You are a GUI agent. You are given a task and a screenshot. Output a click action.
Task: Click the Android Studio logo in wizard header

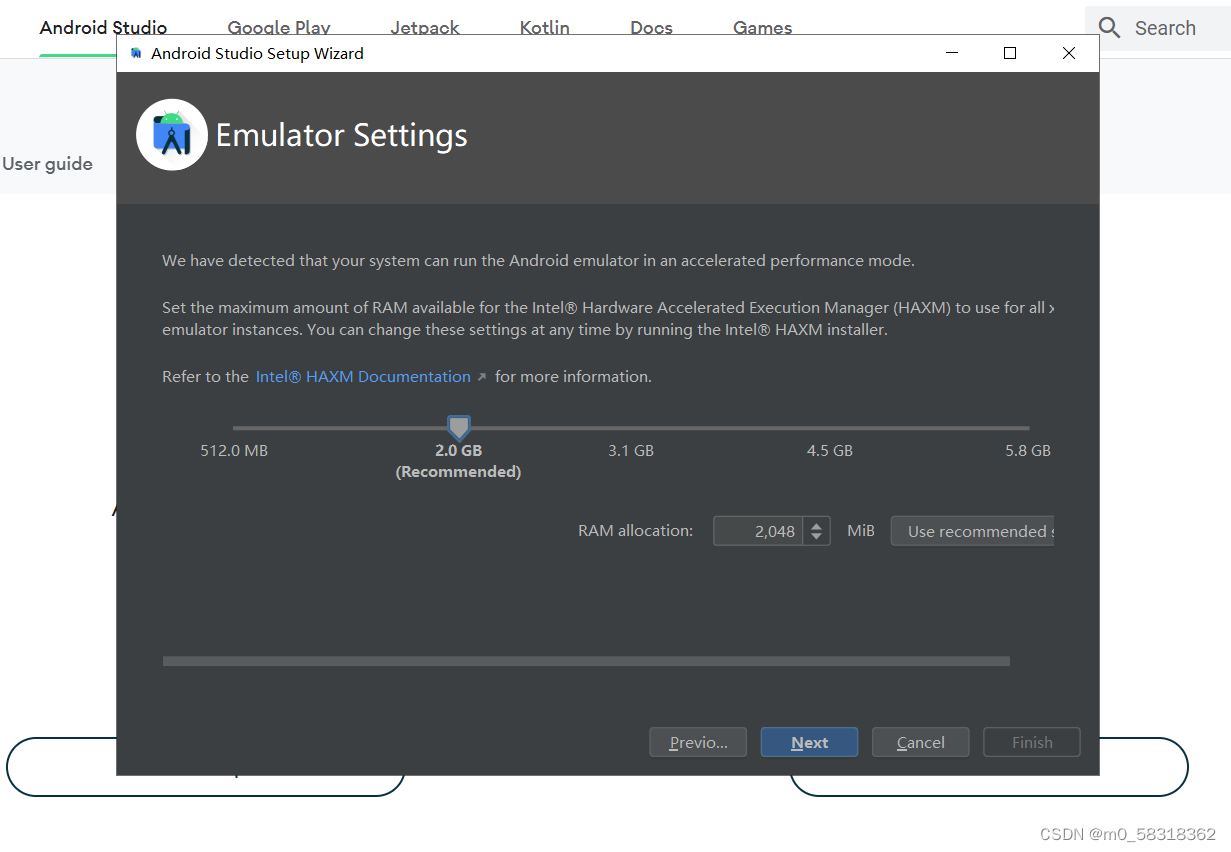pyautogui.click(x=172, y=135)
